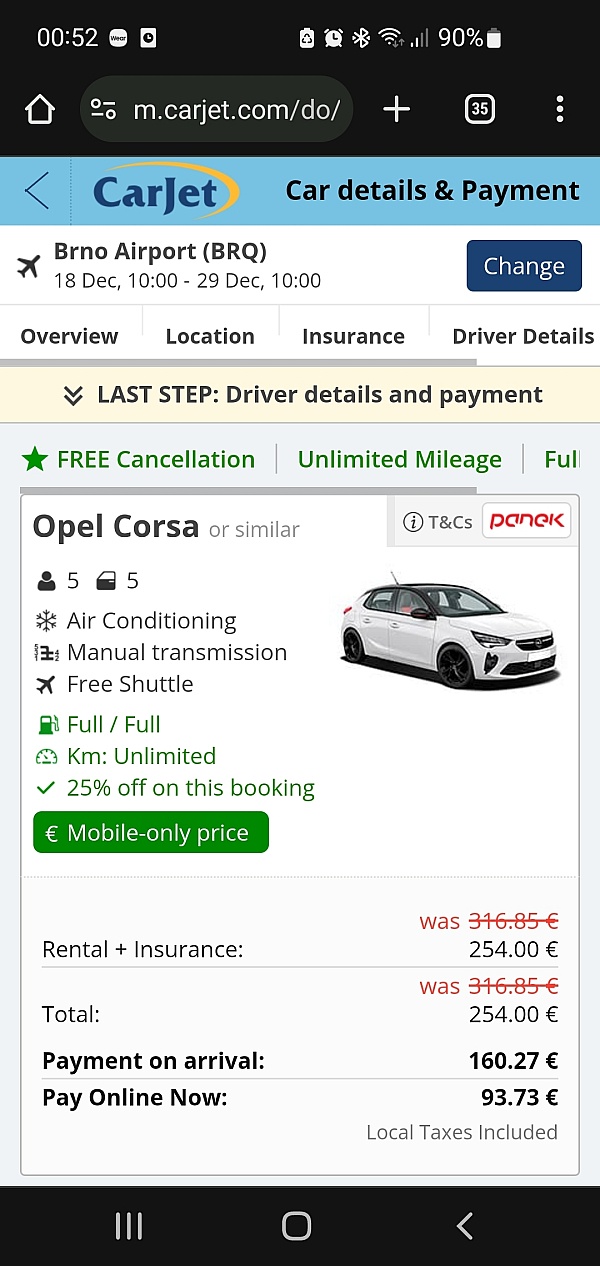Open the Unlimited Mileage link
Screen dimensions: 600x1266
[x=399, y=459]
